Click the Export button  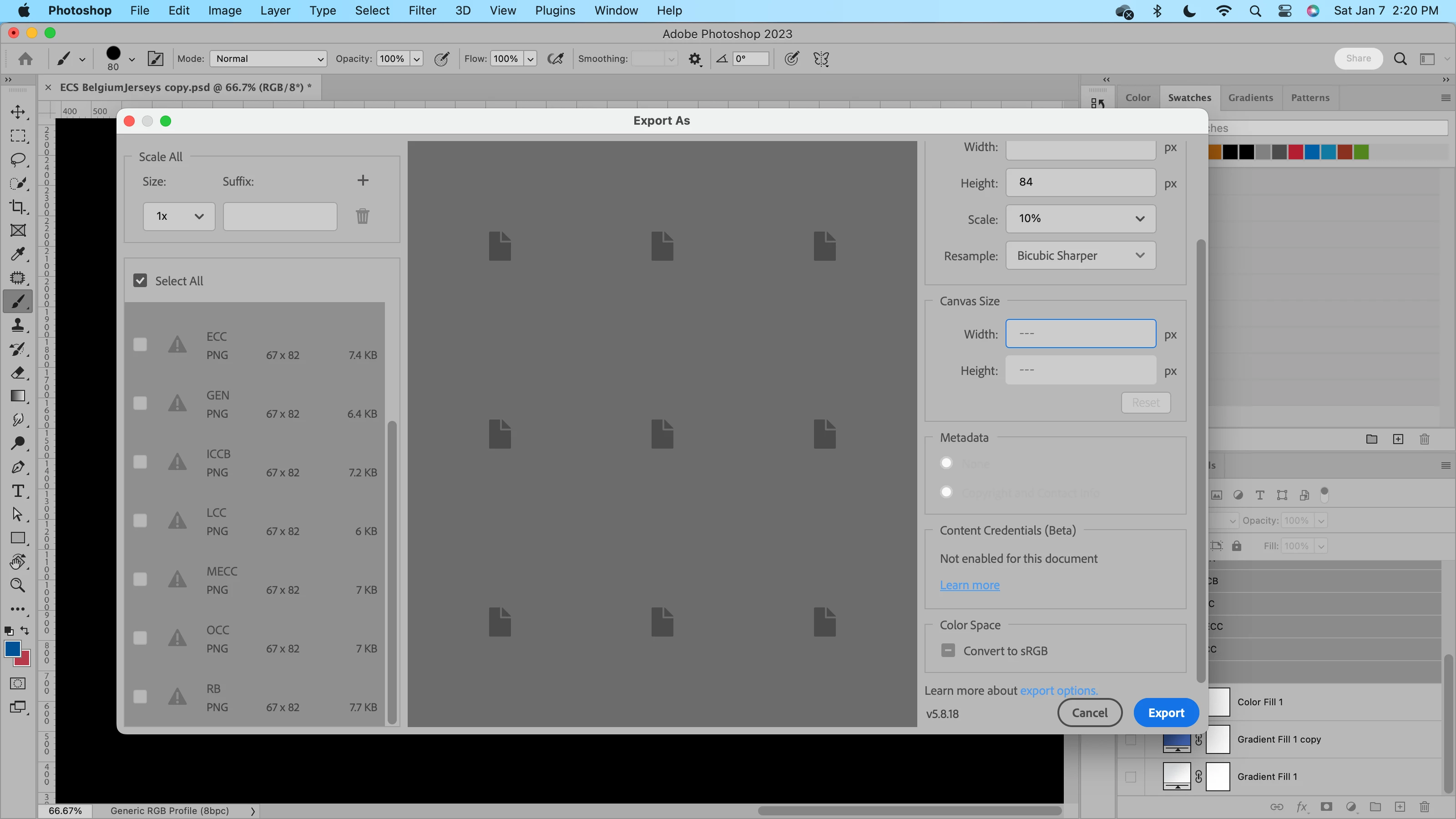coord(1165,713)
